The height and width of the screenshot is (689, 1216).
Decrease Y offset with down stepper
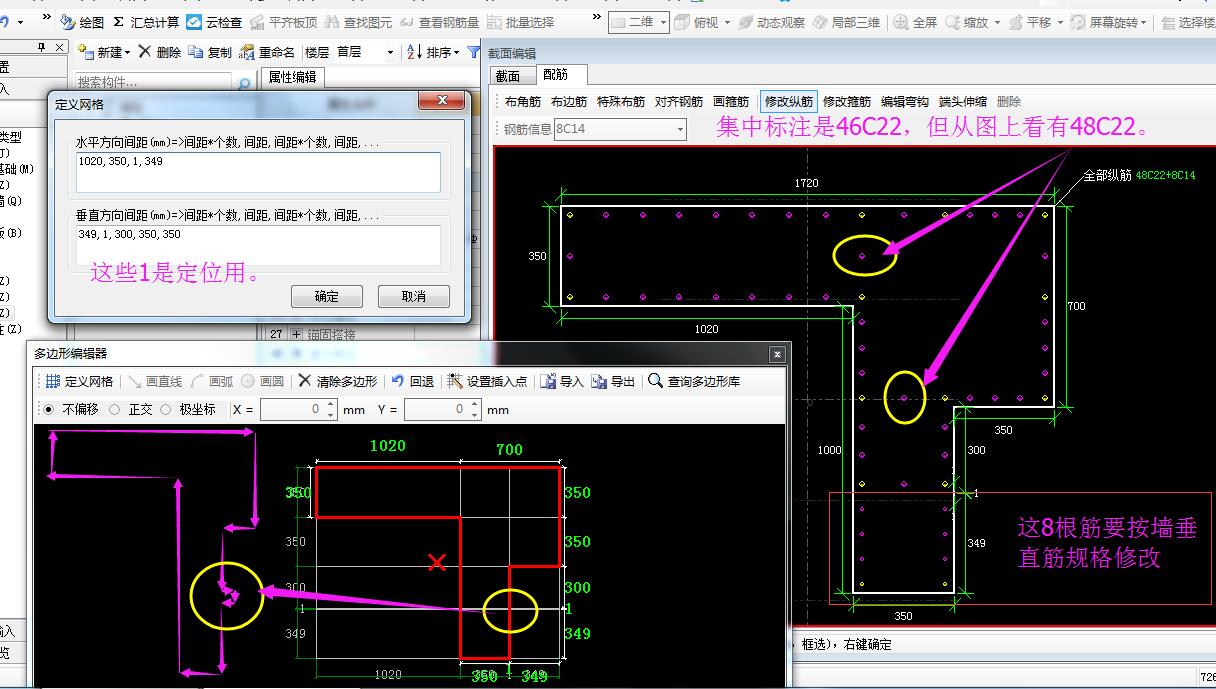point(473,414)
